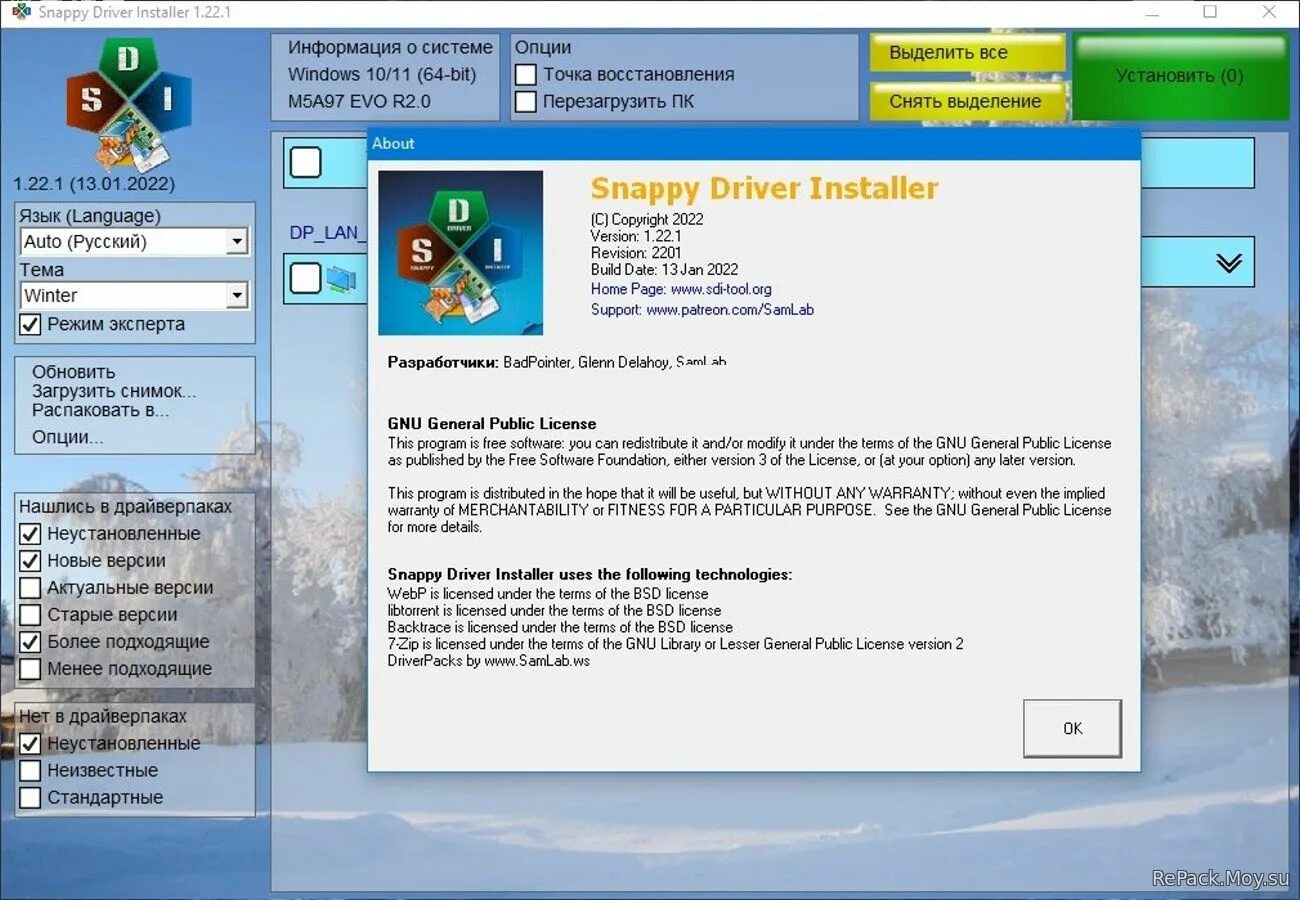The image size is (1300, 900).
Task: Disable the "Режим эксперта" checkbox
Action: point(27,323)
